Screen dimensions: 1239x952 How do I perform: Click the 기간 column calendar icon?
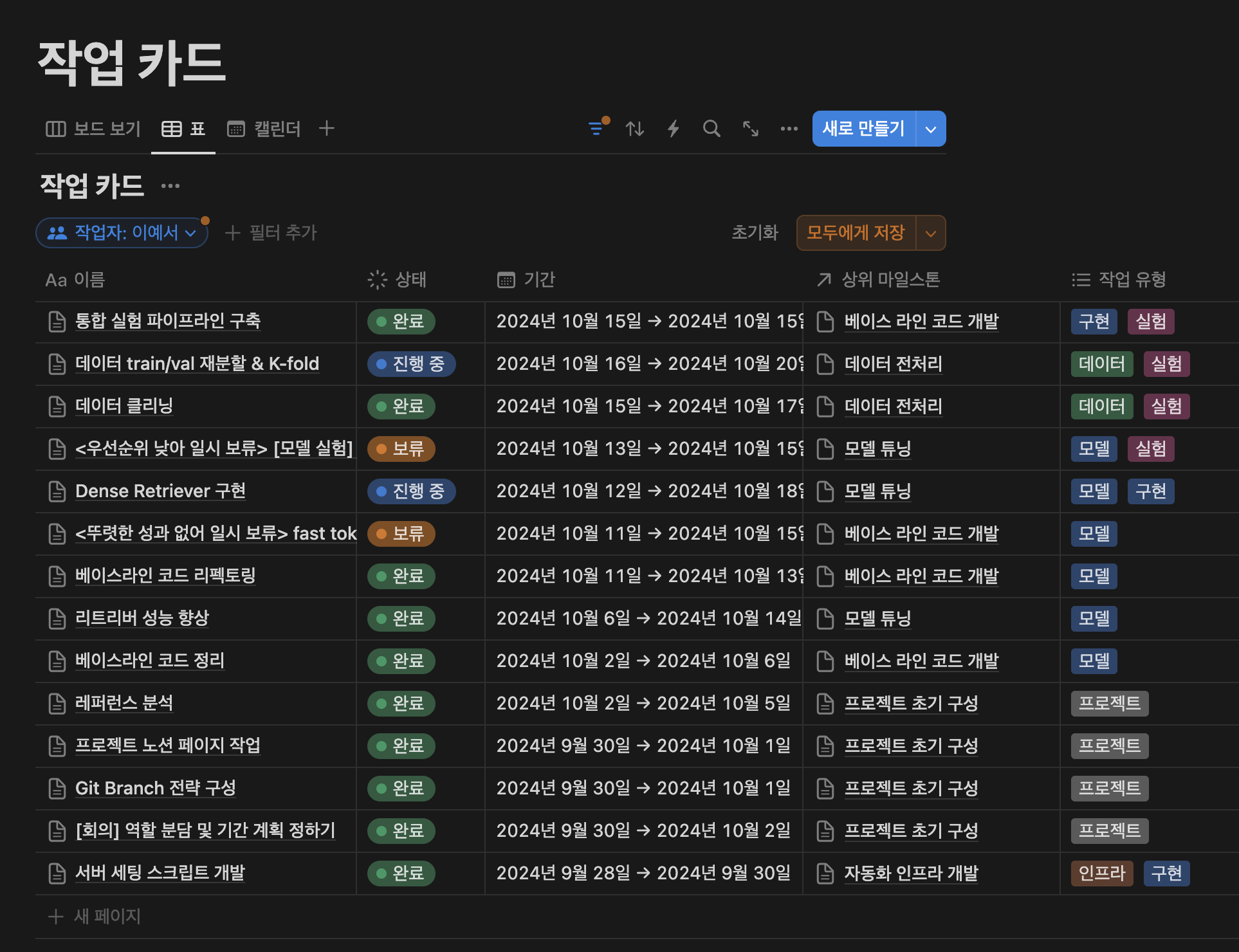[506, 280]
